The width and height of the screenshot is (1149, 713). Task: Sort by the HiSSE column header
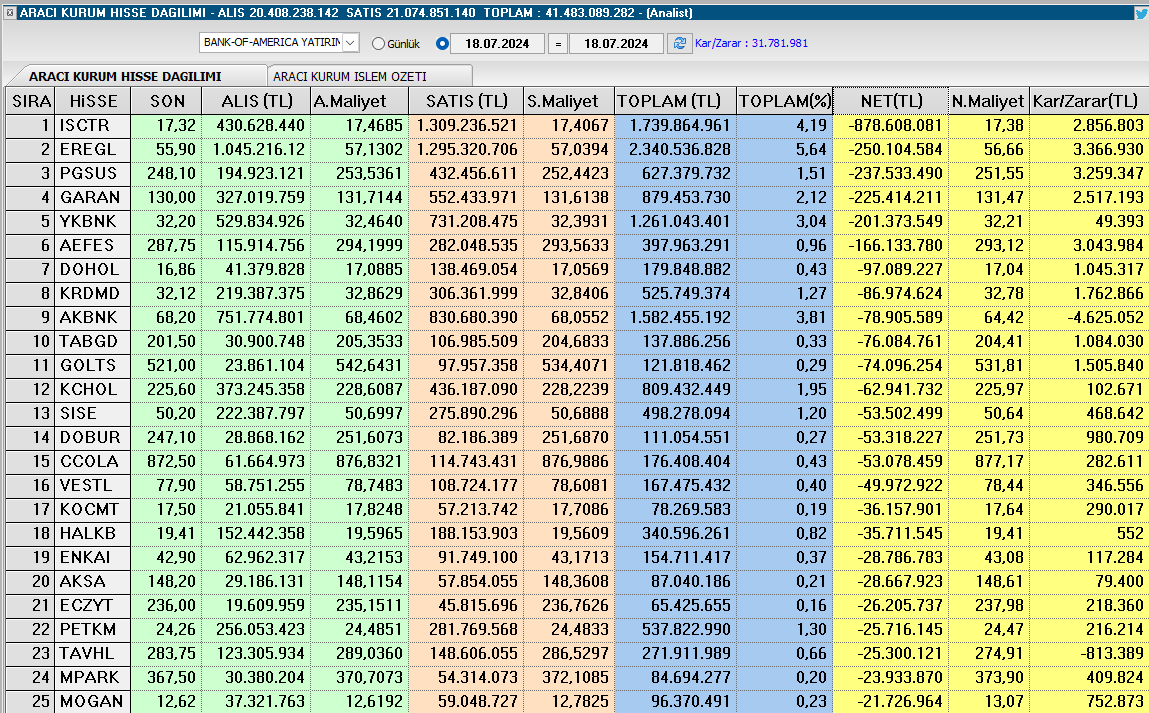(93, 101)
